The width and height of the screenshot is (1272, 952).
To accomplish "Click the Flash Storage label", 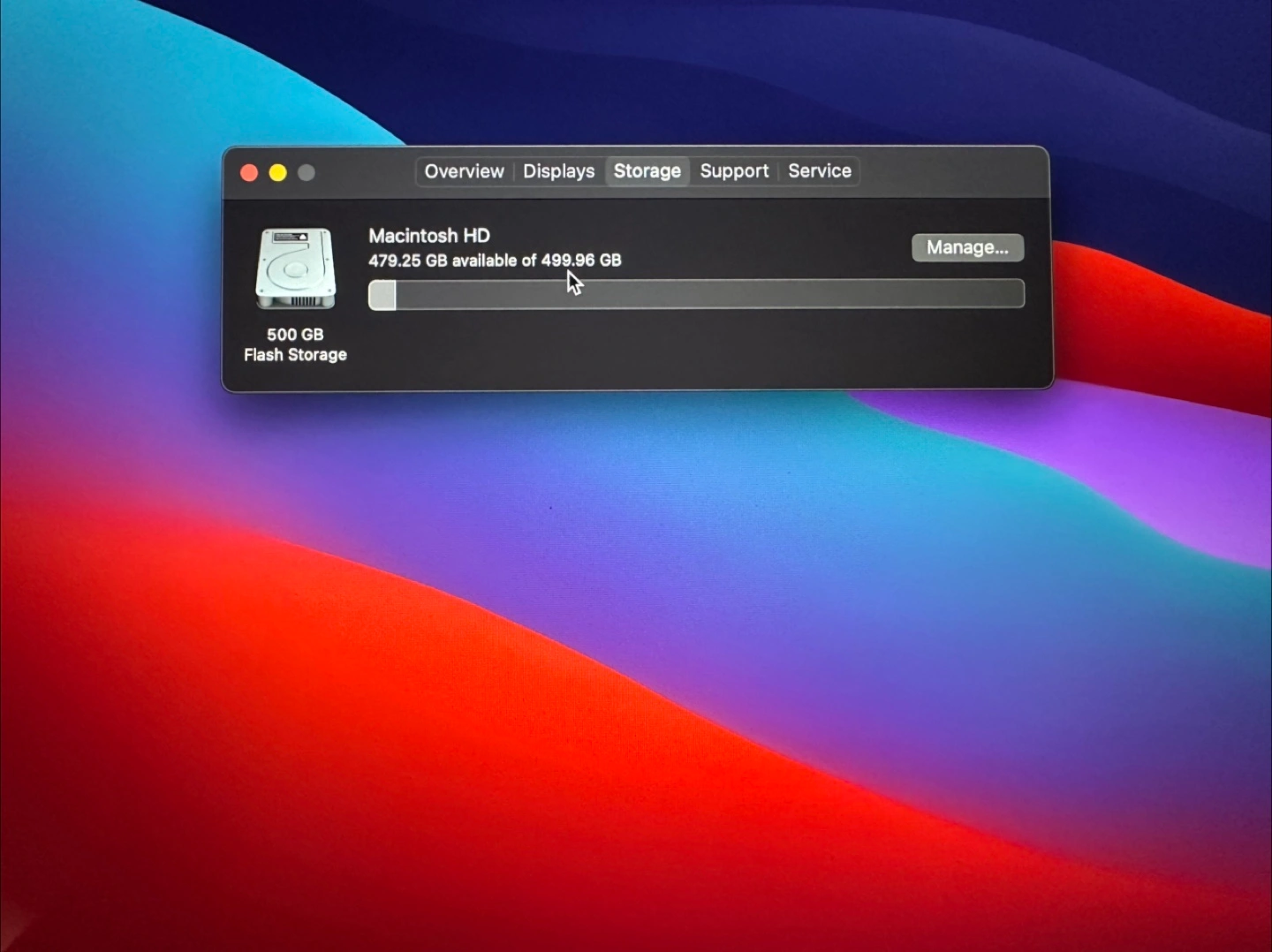I will click(295, 355).
